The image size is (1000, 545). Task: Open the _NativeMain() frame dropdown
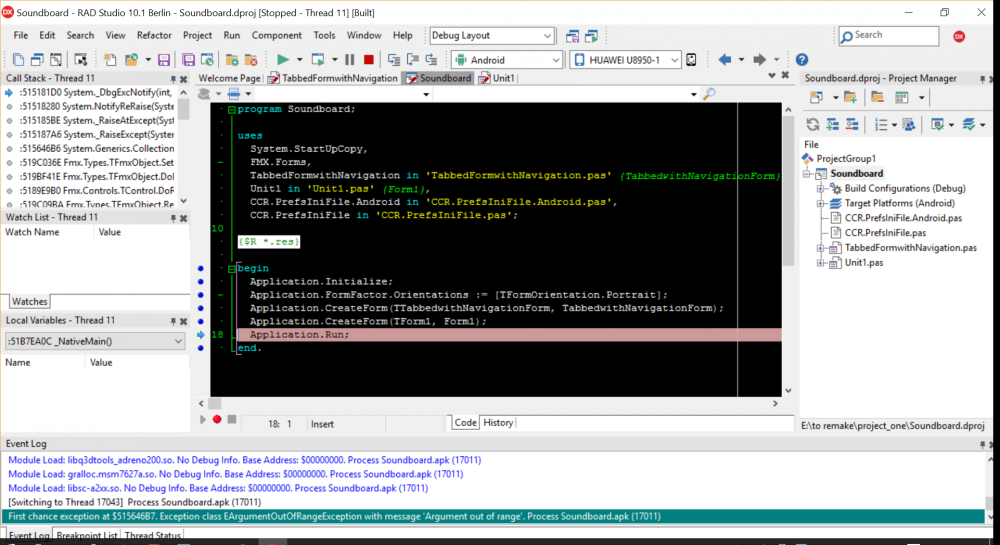[178, 342]
